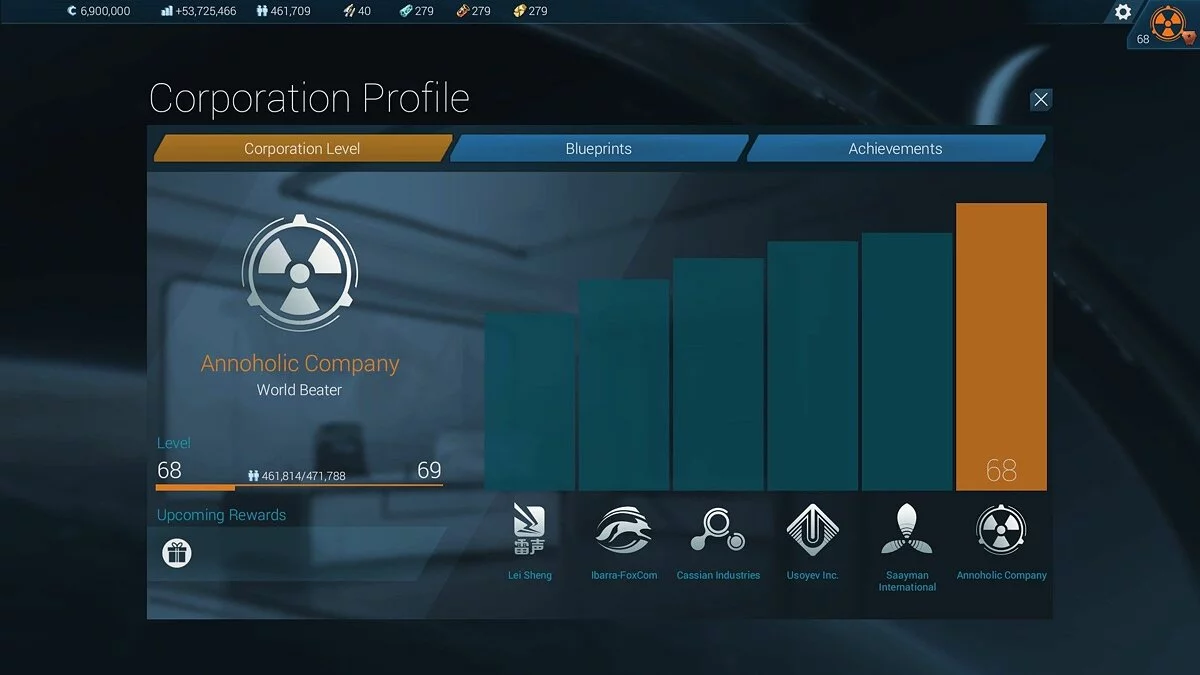Image resolution: width=1200 pixels, height=675 pixels.
Task: Select the Corporation Level tab
Action: [302, 148]
